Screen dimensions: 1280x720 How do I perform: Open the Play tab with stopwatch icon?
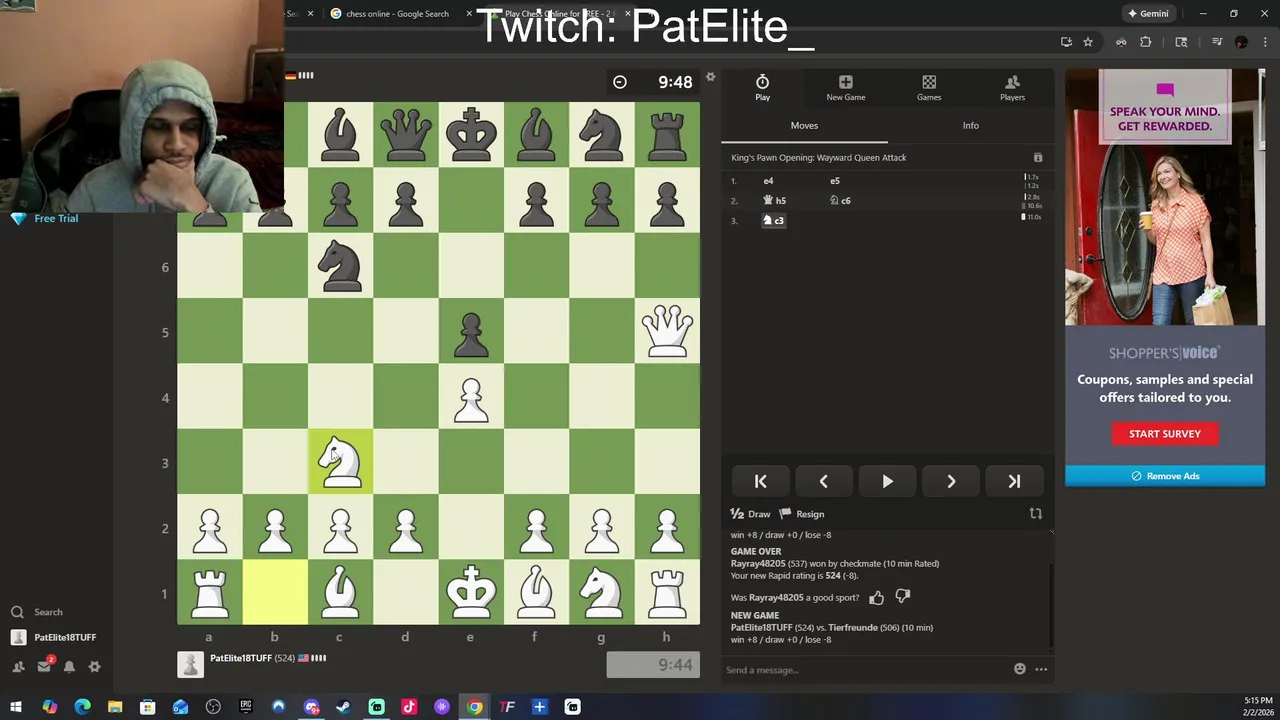(x=762, y=88)
